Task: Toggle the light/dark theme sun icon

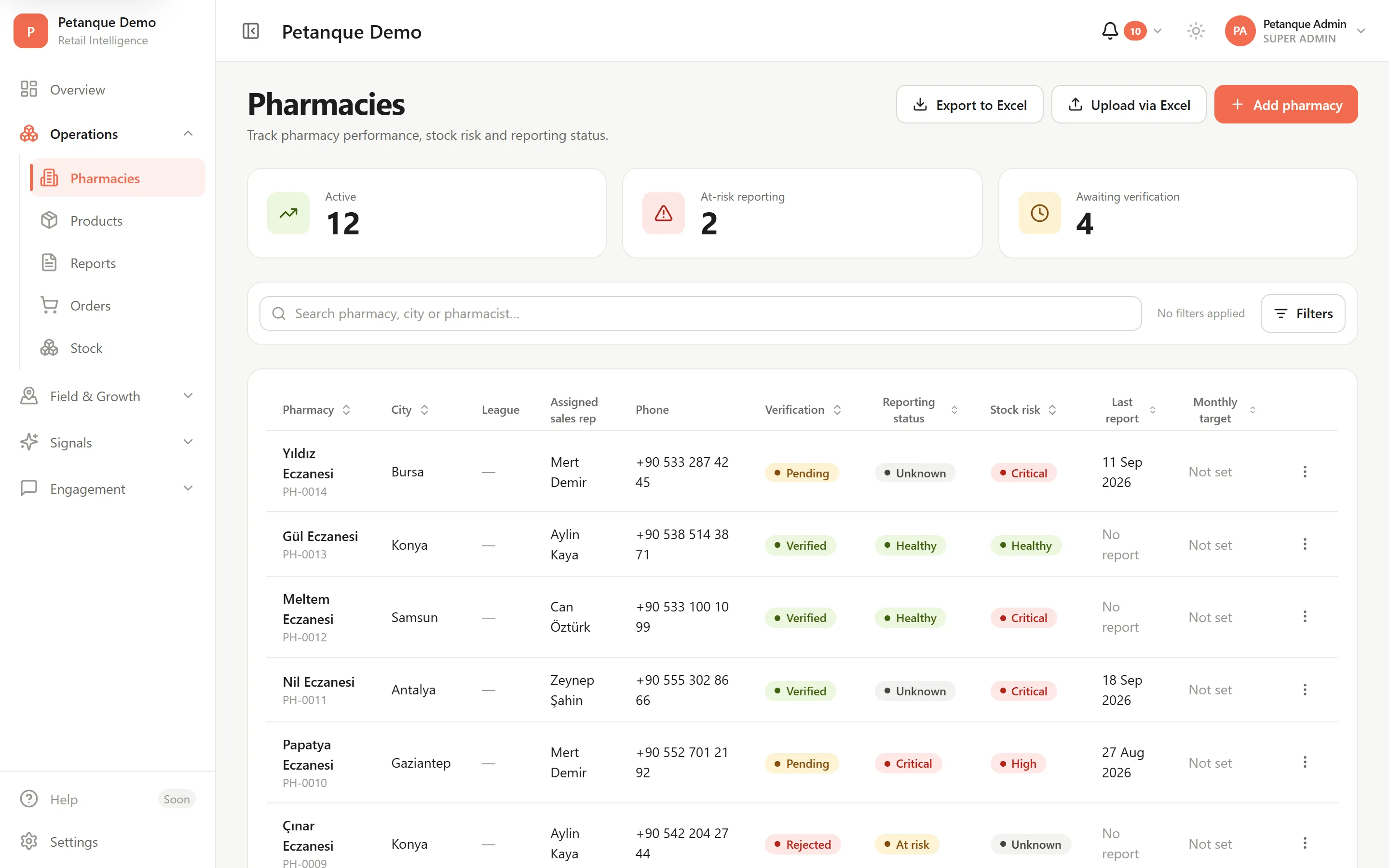Action: point(1196,31)
